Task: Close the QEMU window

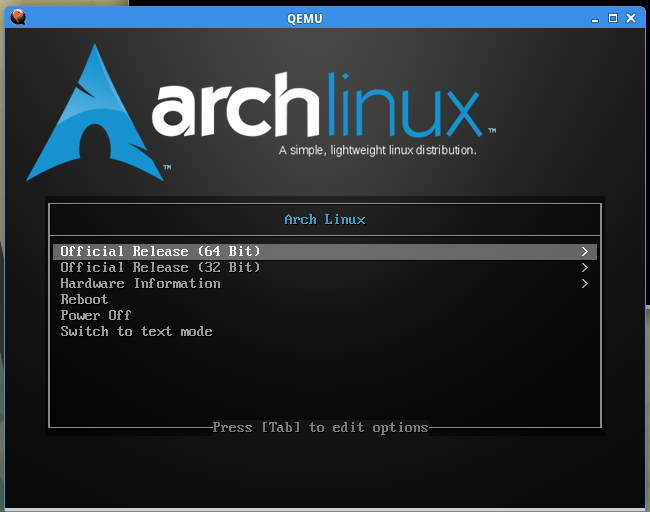Action: pyautogui.click(x=631, y=18)
